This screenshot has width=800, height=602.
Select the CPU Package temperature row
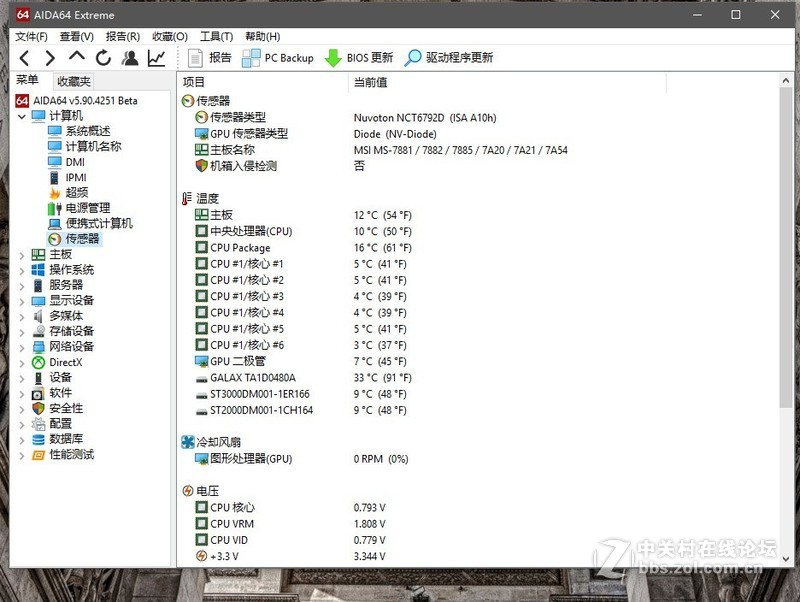point(303,248)
